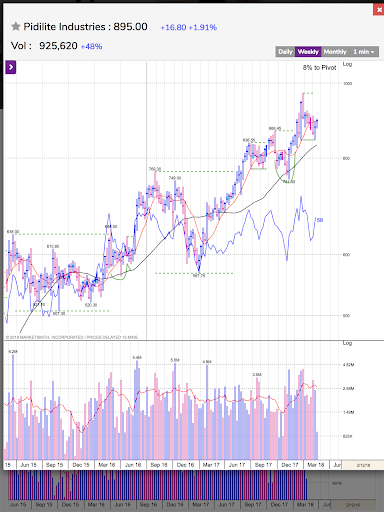This screenshot has height=512, width=384.
Task: Click the Mar 18 timeline label
Action: 315,465
